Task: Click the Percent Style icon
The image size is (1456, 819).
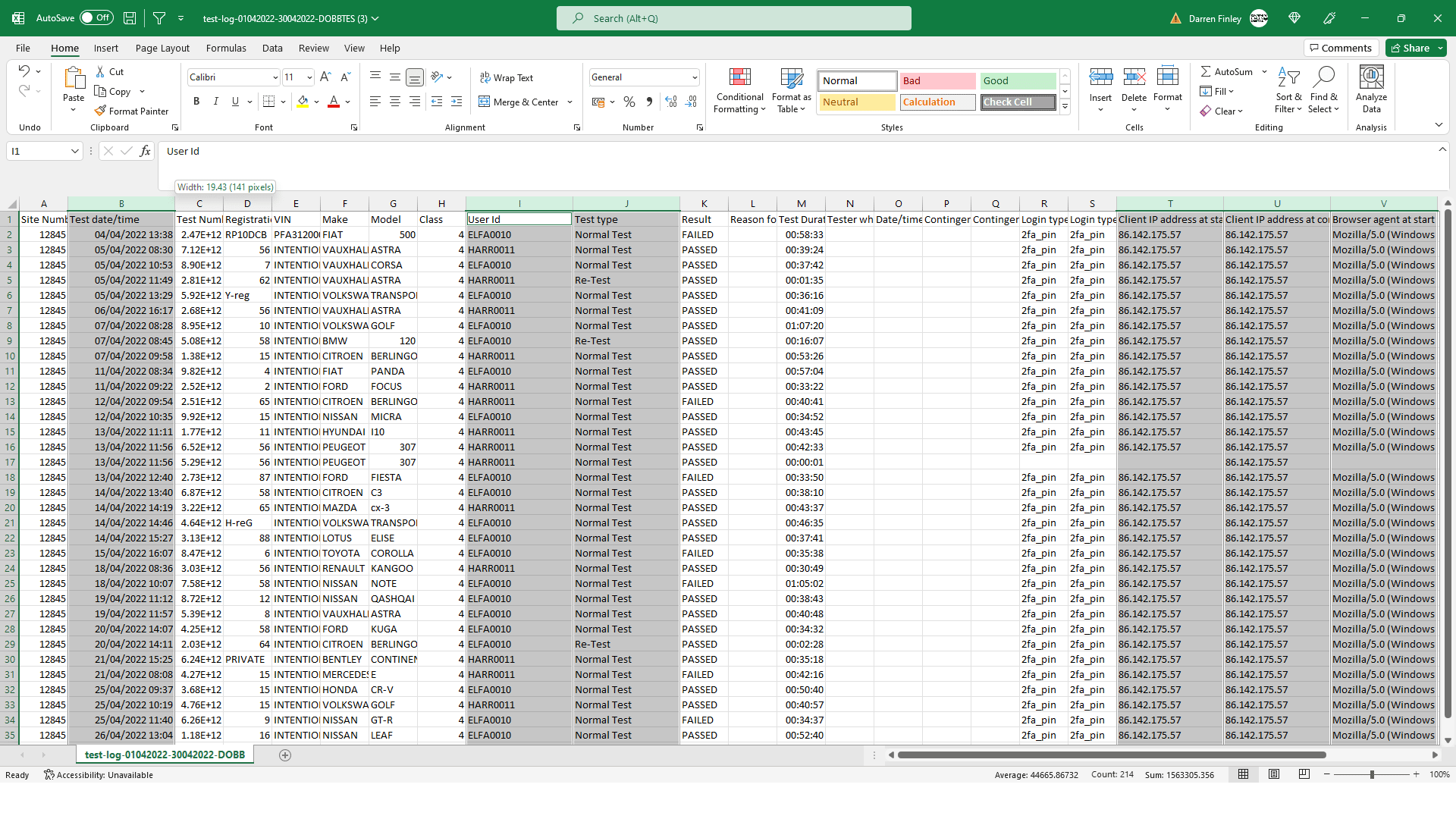Action: [x=629, y=102]
